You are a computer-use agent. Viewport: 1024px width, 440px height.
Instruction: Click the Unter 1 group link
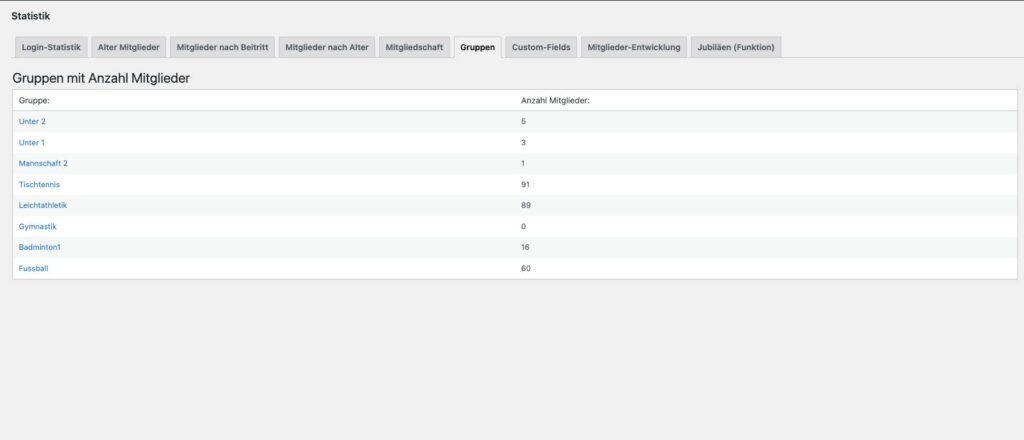[x=32, y=142]
